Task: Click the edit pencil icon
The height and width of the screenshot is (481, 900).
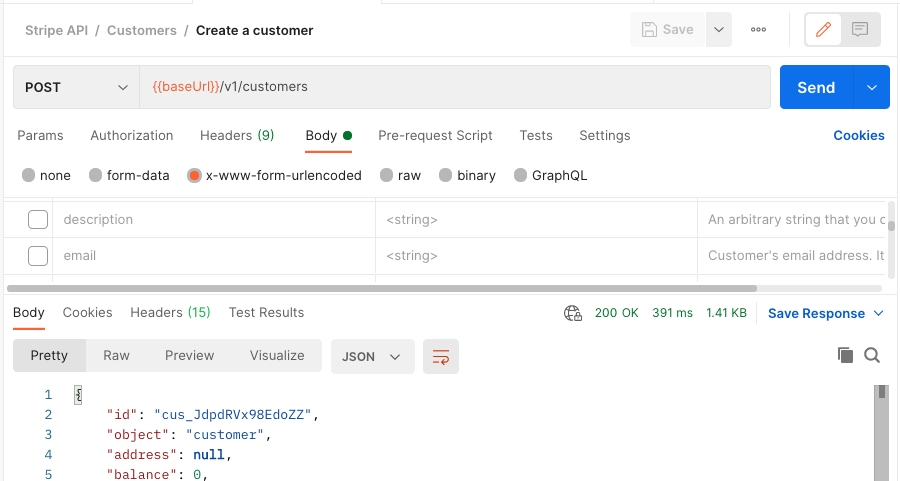Action: 824,30
